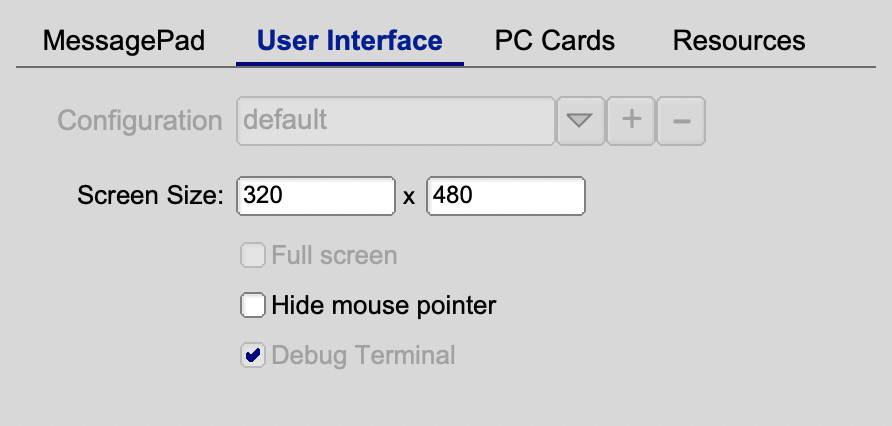Image resolution: width=892 pixels, height=426 pixels.
Task: Switch to the MessagePad tab
Action: pyautogui.click(x=124, y=41)
